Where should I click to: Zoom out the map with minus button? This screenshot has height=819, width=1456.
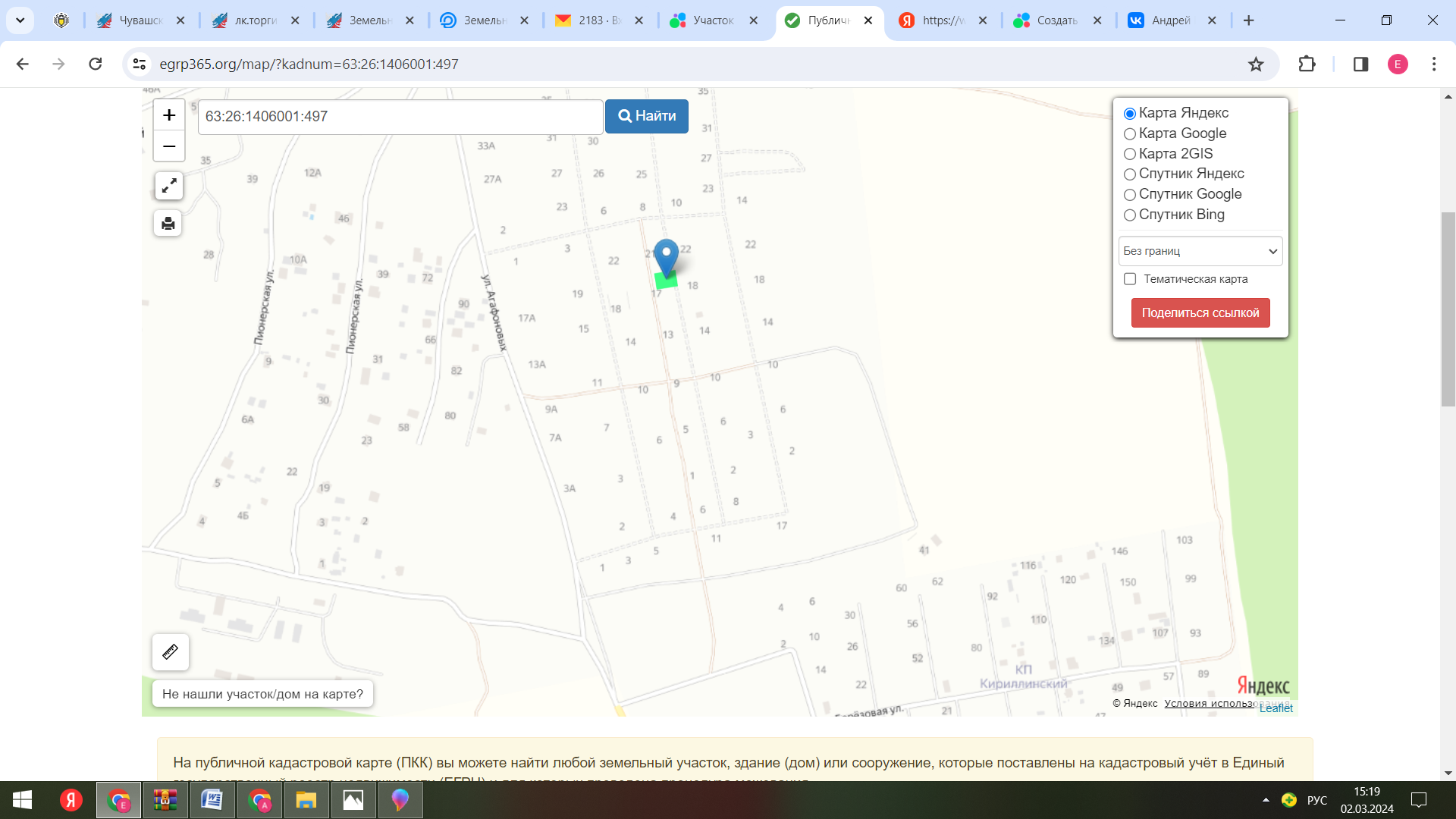[x=169, y=146]
